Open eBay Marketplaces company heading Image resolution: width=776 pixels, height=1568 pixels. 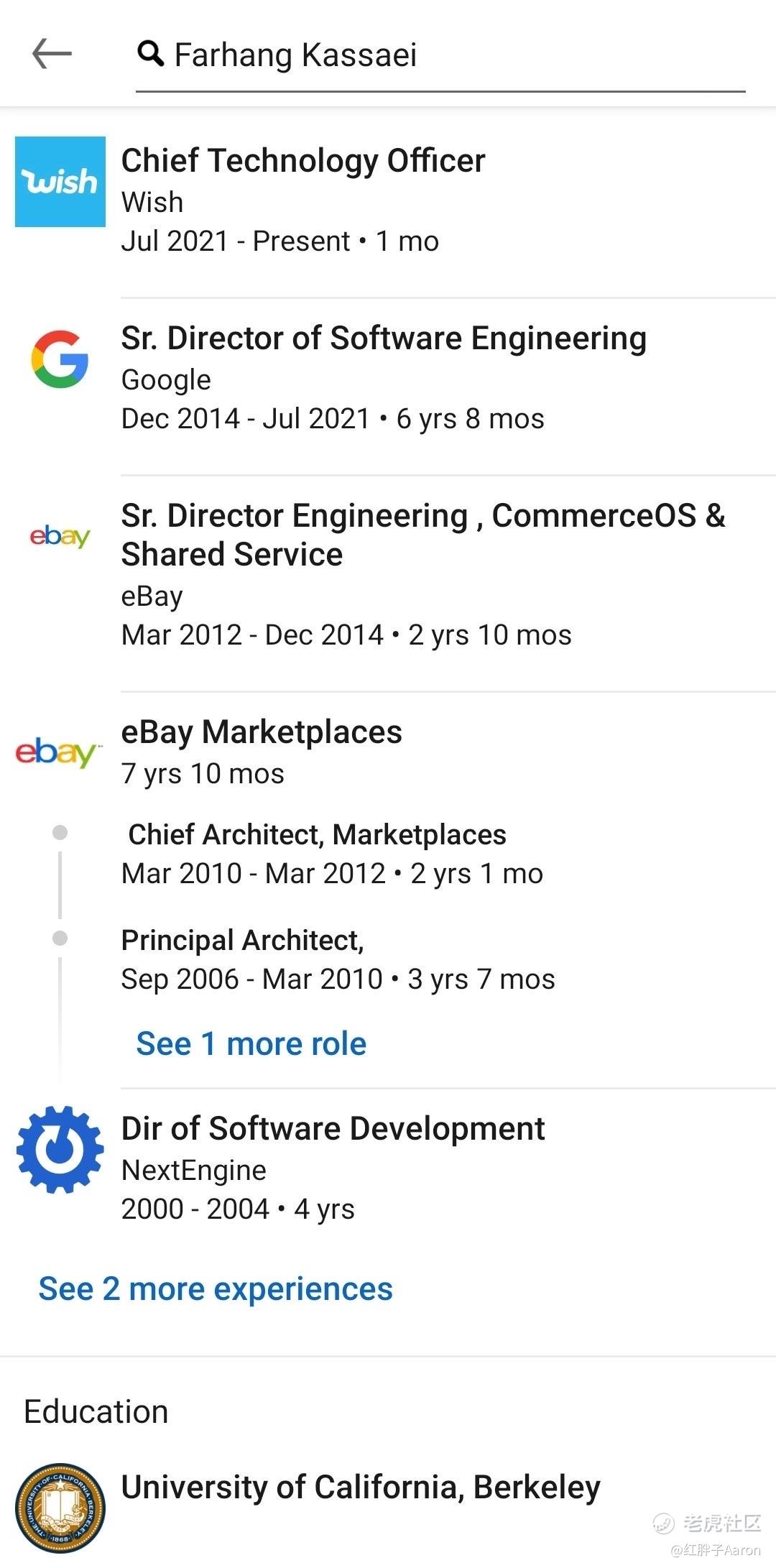262,732
